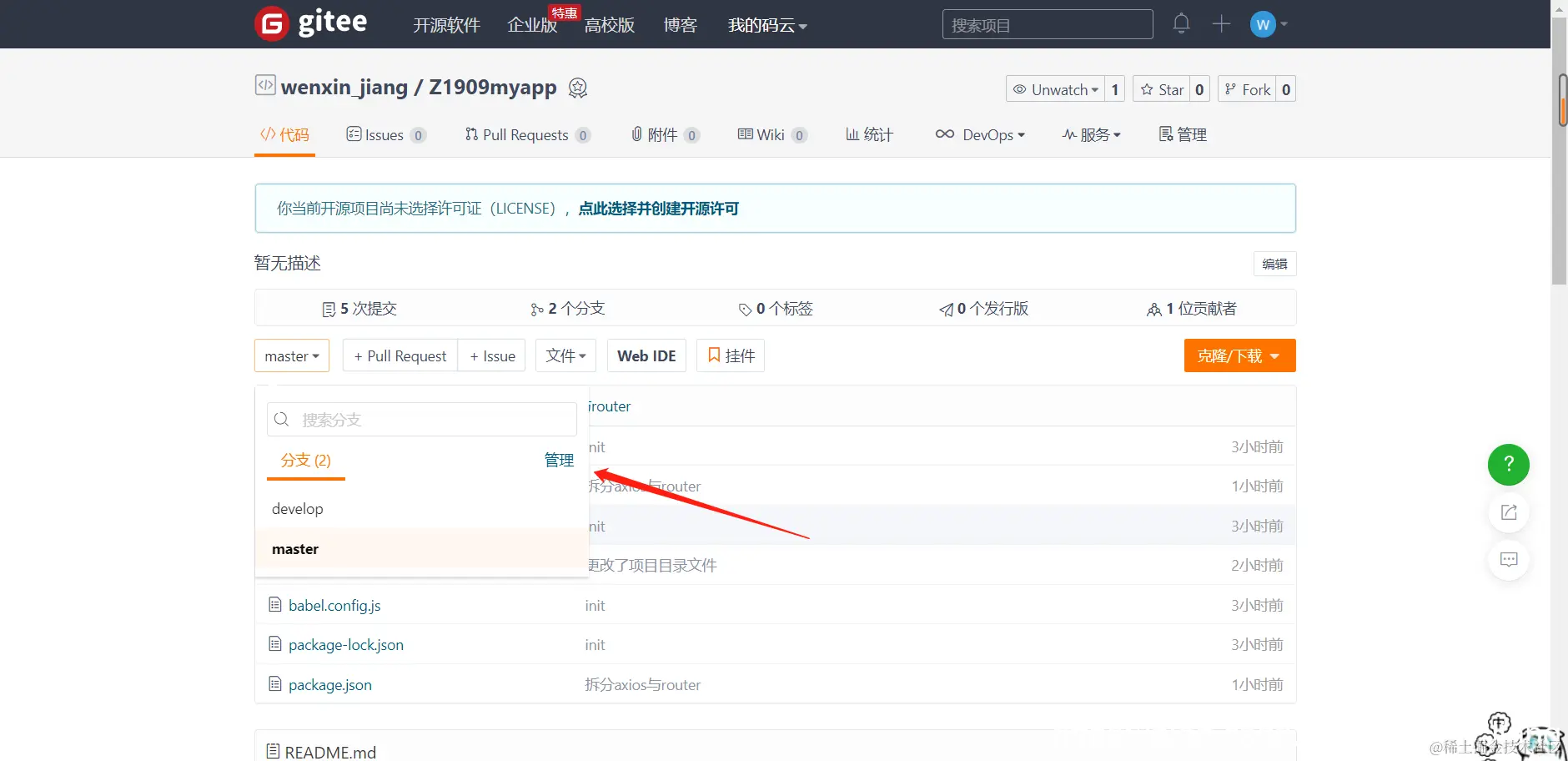
Task: View the 0 个标签 tags
Action: (776, 309)
